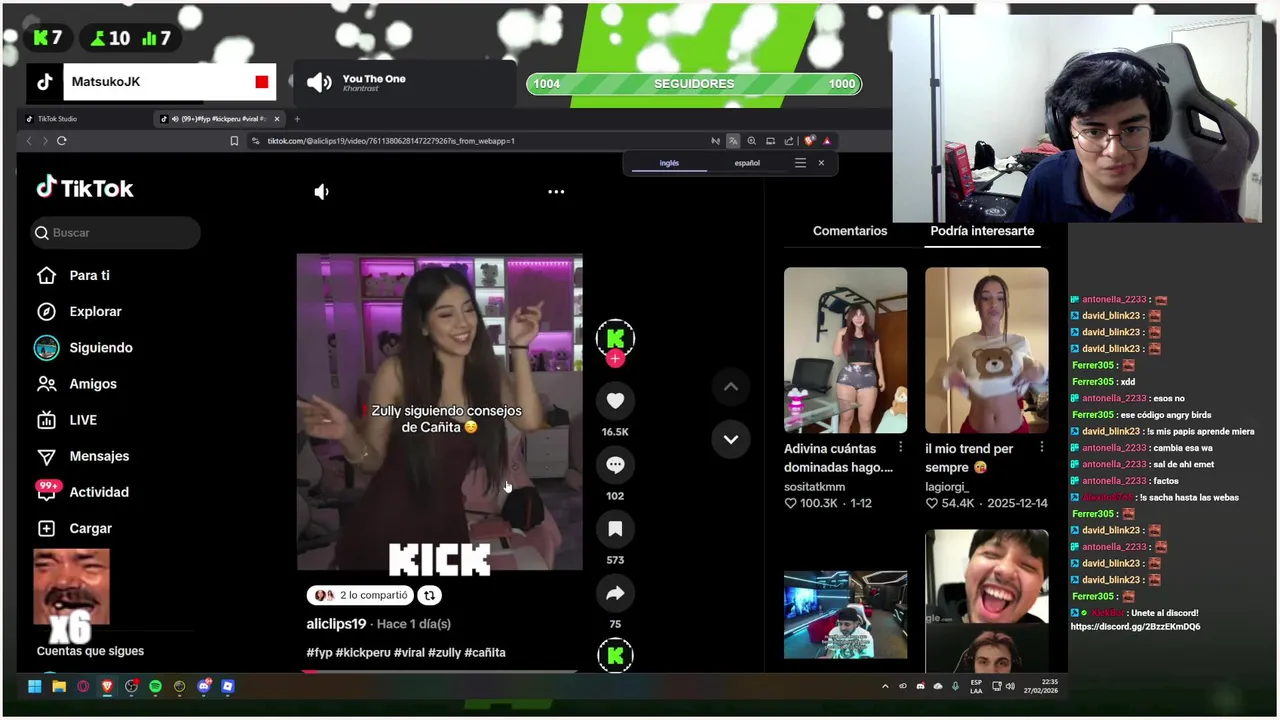Close the translate popup

pyautogui.click(x=821, y=163)
